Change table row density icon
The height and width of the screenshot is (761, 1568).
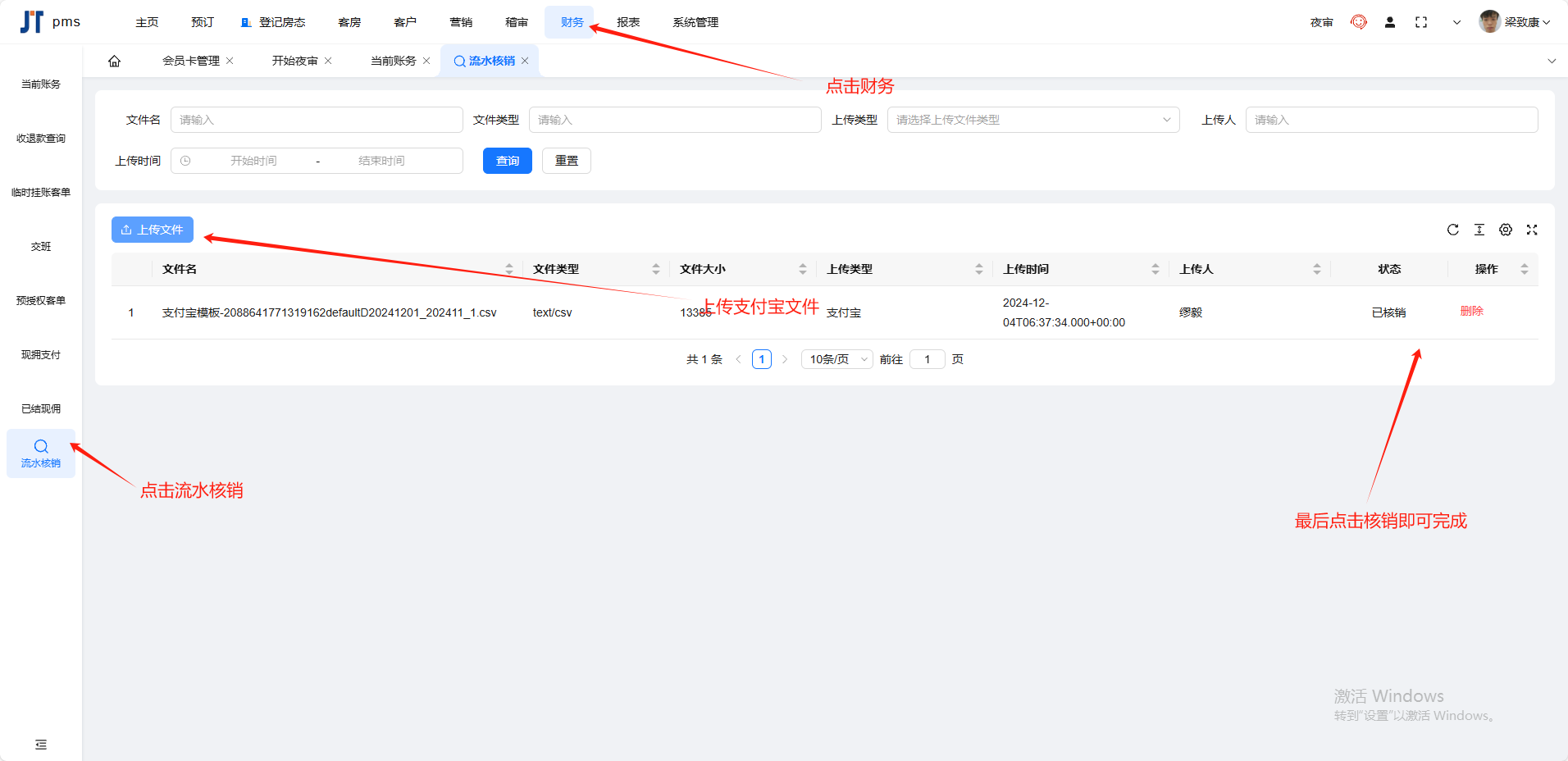point(1479,230)
